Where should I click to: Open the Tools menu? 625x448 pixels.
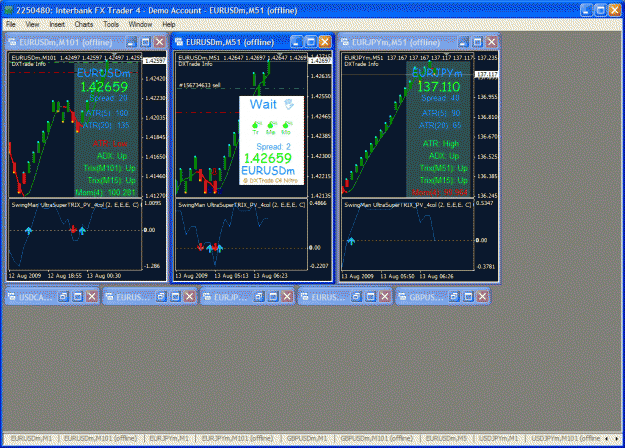coord(111,24)
